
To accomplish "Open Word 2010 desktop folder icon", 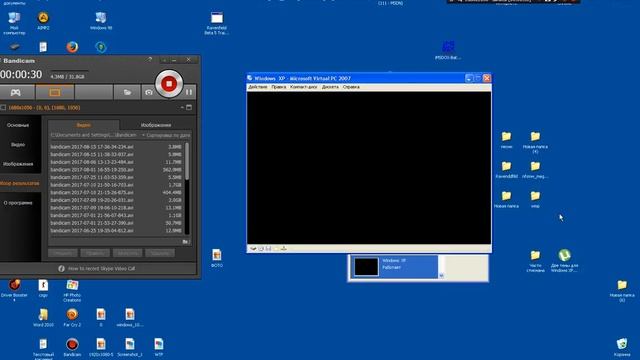I will coord(43,318).
